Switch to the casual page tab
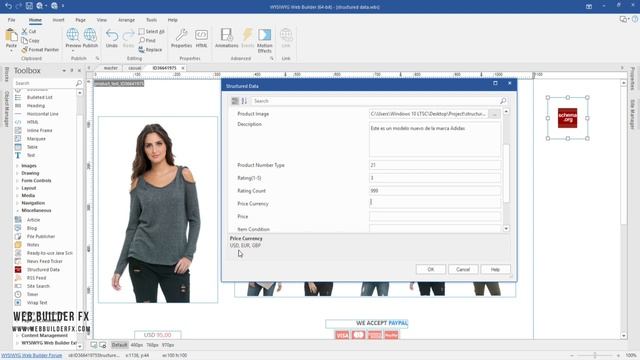 click(135, 68)
